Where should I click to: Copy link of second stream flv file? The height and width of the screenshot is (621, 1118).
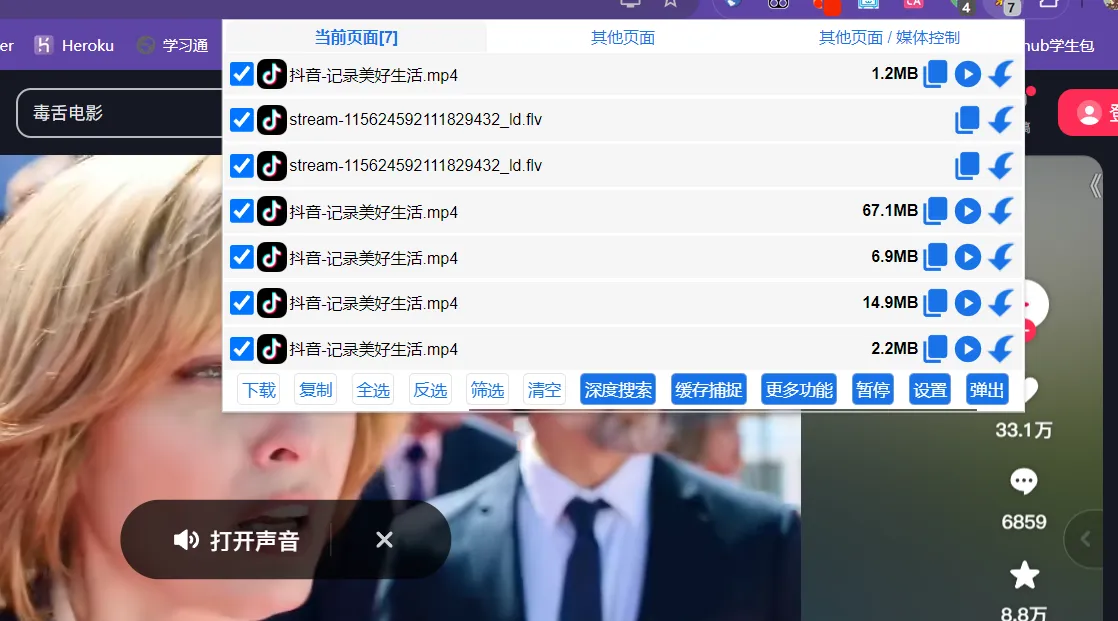(967, 166)
